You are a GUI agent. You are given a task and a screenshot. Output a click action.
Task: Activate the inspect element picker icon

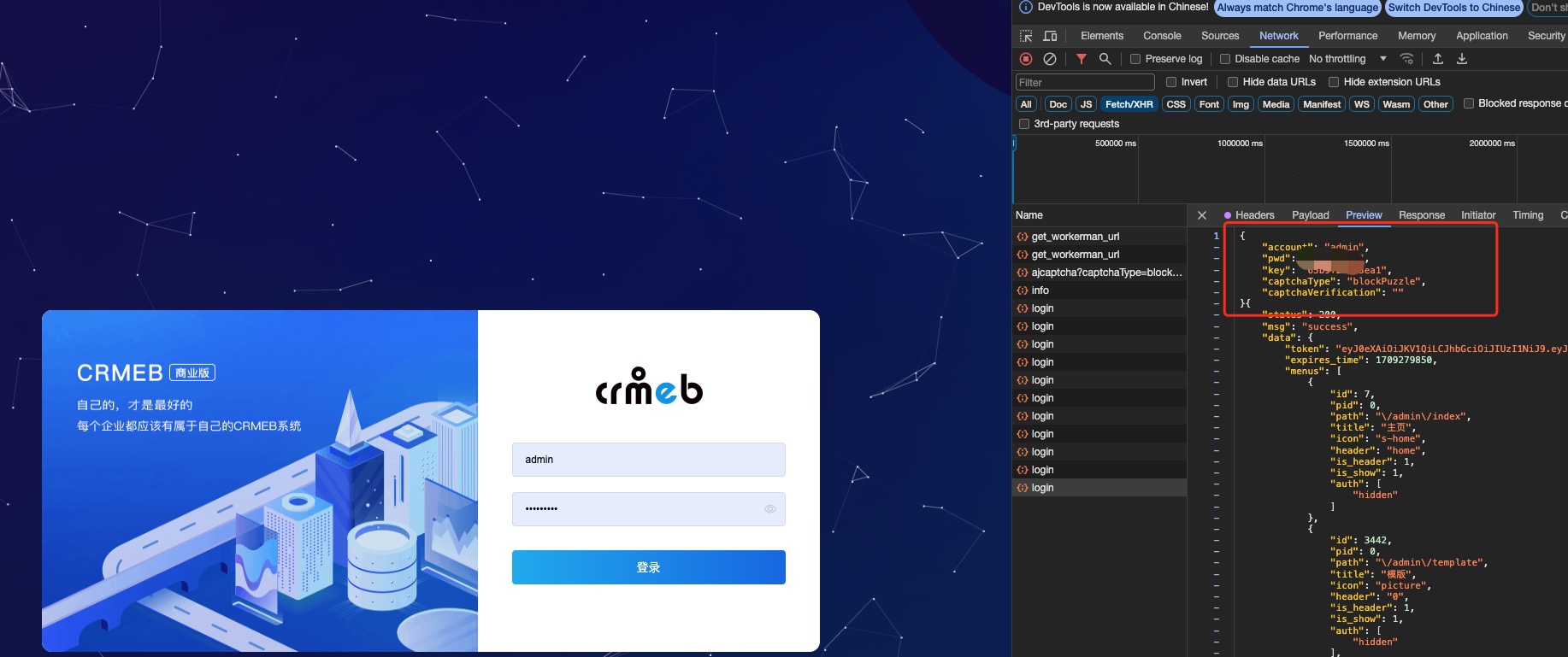pyautogui.click(x=1026, y=36)
